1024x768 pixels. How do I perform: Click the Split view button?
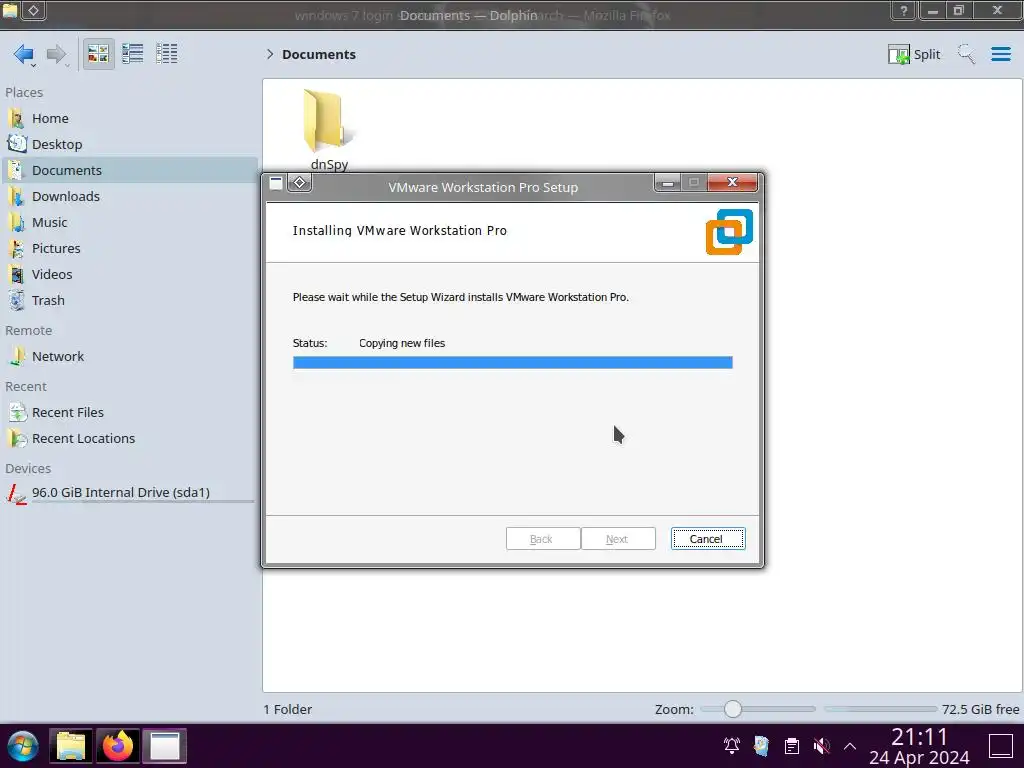click(x=914, y=54)
